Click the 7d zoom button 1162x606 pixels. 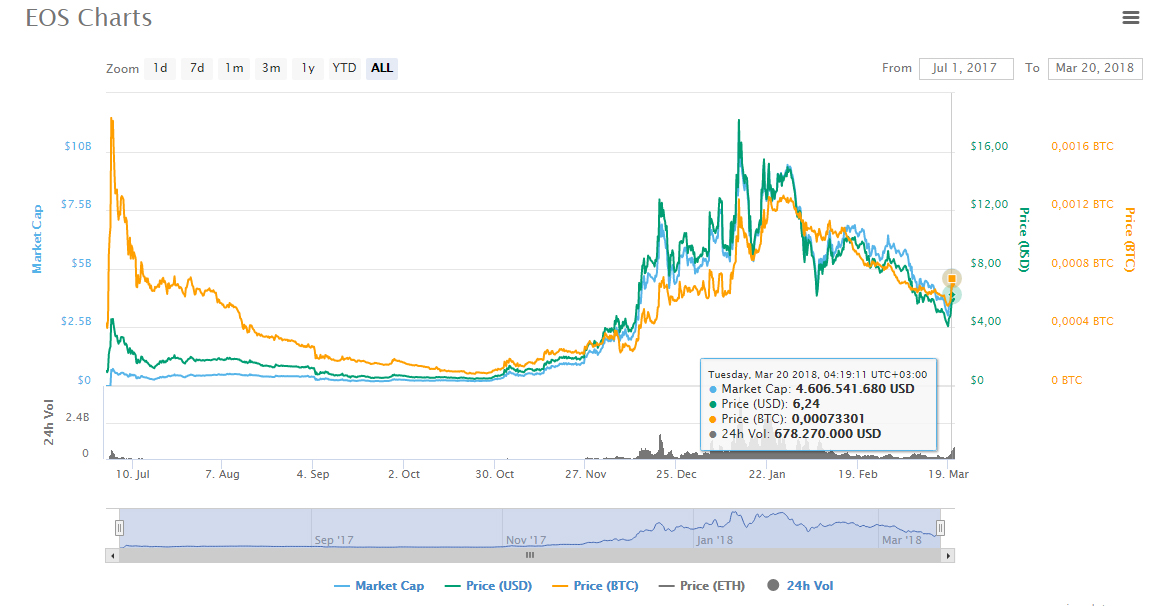click(x=196, y=68)
